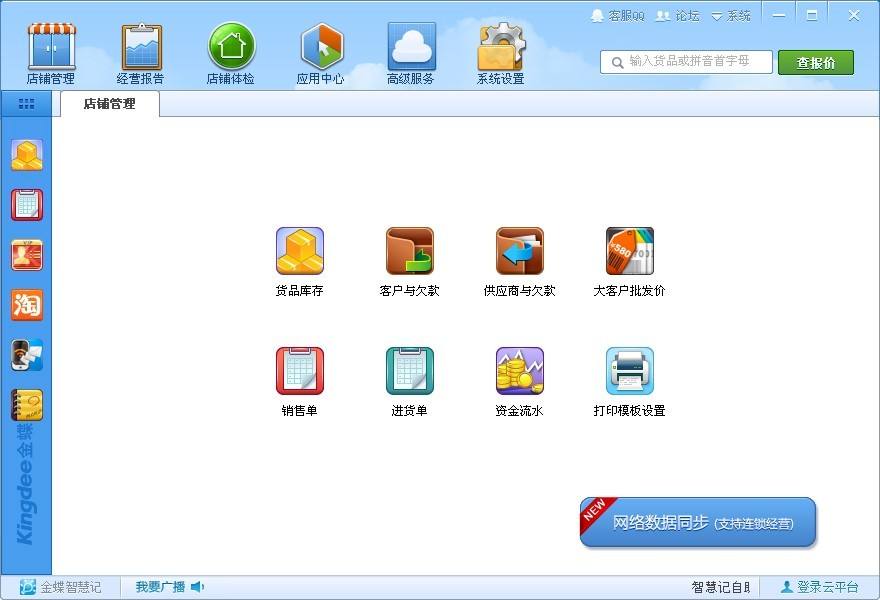Click sidebar yellow notebook icon
The image size is (880, 600).
pyautogui.click(x=27, y=405)
